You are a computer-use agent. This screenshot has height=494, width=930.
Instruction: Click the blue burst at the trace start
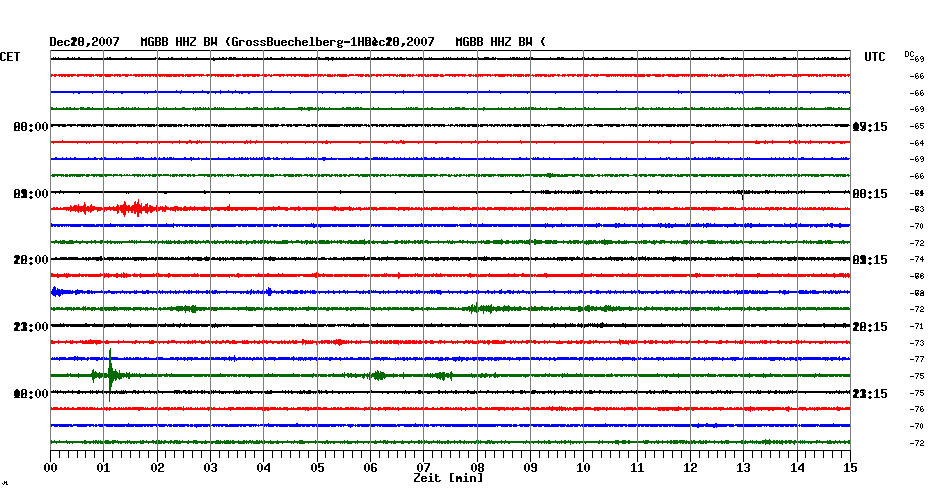58,292
